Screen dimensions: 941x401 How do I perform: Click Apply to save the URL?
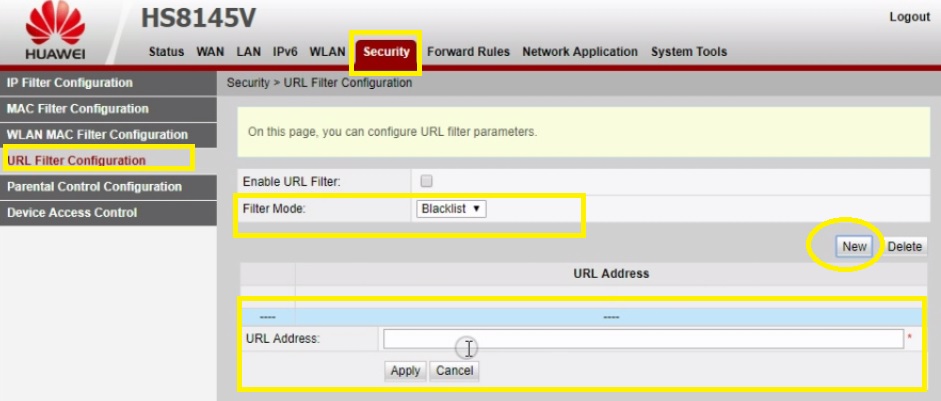point(405,370)
